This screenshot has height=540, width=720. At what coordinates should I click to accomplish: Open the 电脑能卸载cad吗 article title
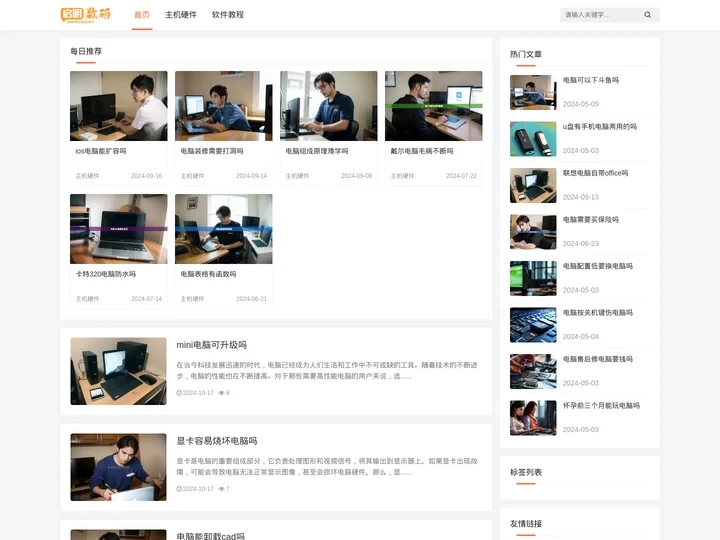click(210, 536)
